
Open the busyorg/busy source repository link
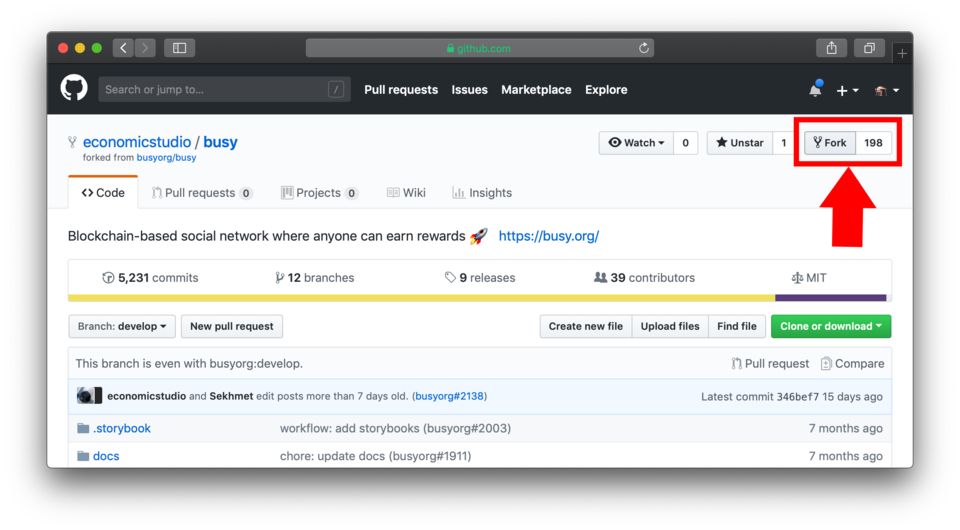[x=167, y=157]
